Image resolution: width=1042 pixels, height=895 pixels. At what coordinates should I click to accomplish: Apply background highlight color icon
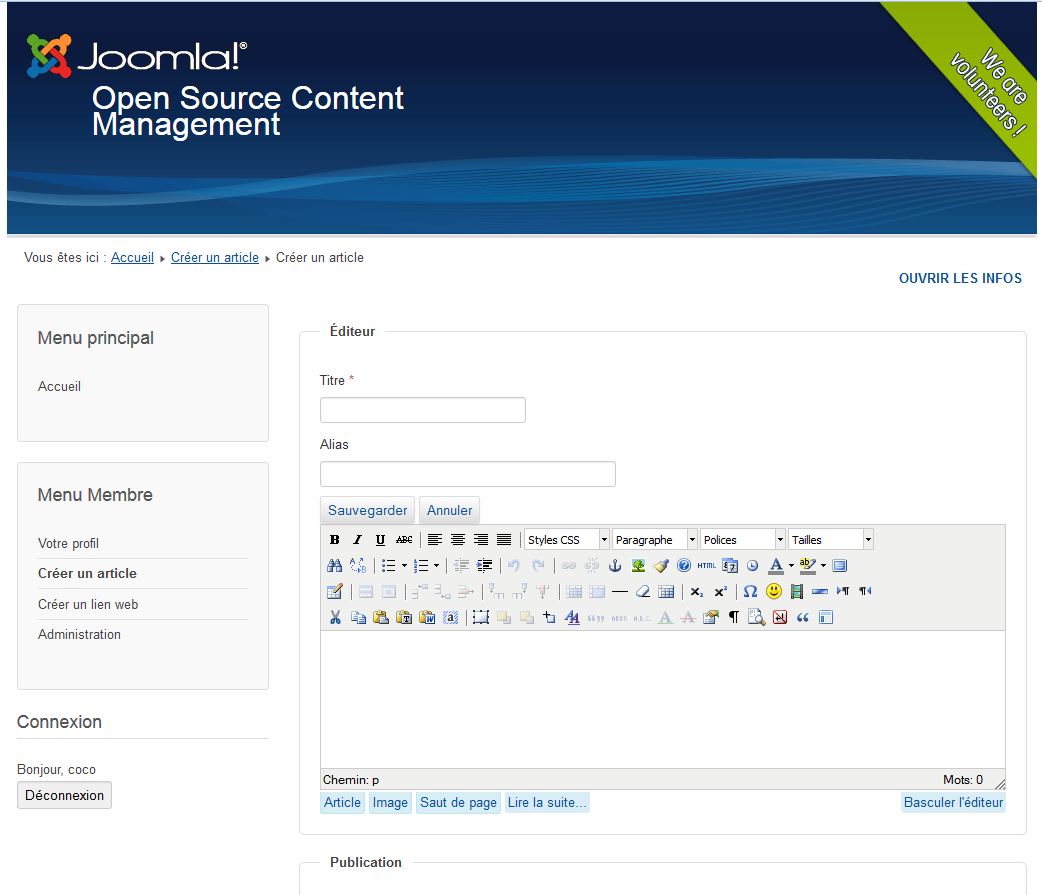tap(807, 565)
